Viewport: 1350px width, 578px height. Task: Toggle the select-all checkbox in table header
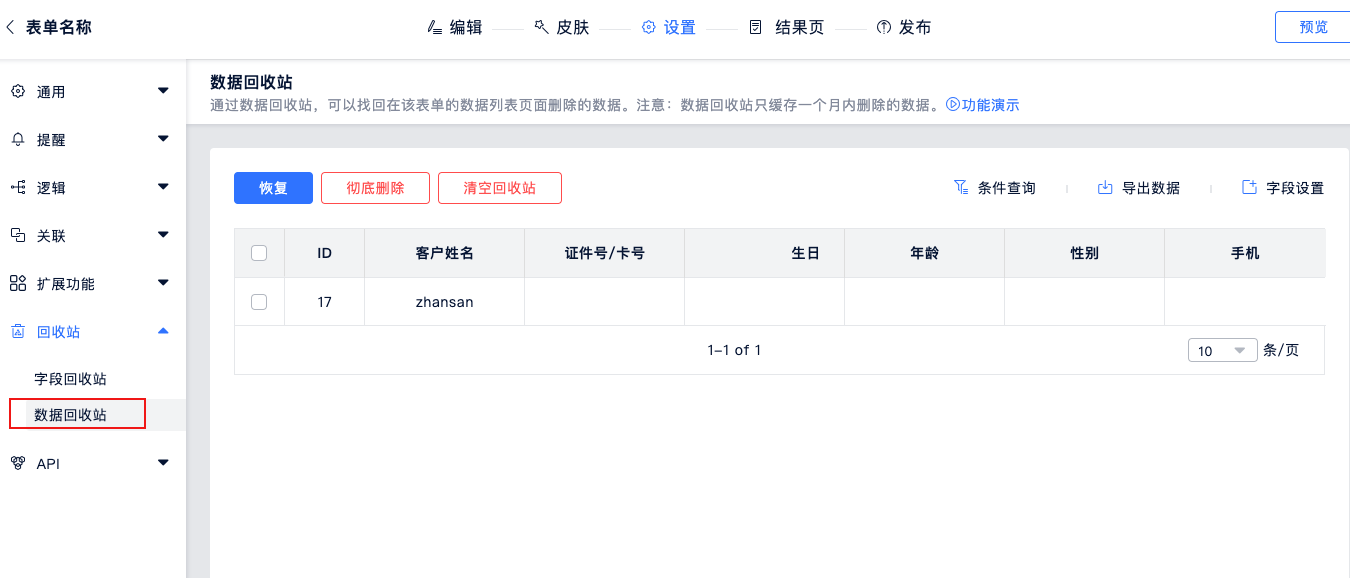[259, 253]
